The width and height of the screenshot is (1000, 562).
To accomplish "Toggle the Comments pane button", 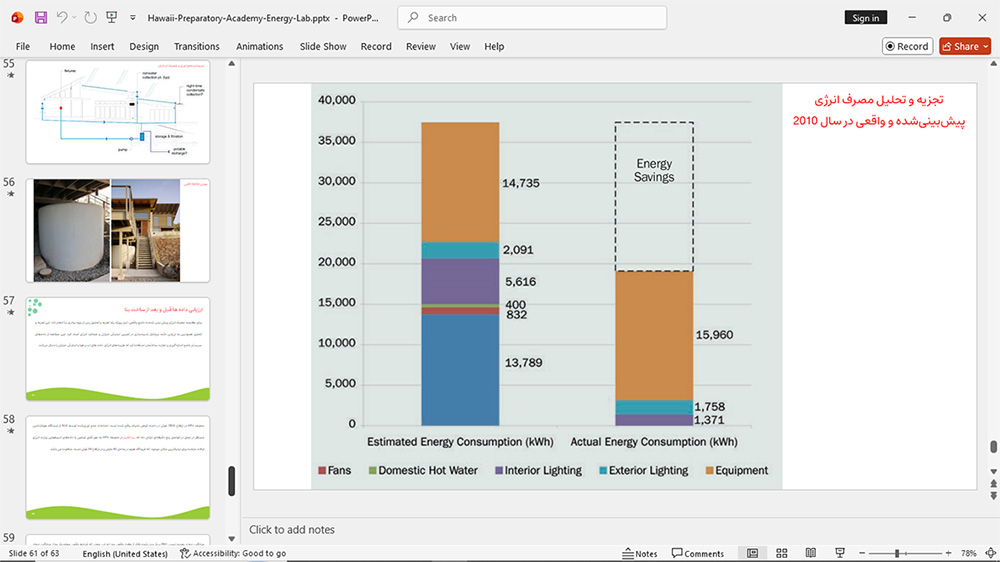I will pos(698,553).
